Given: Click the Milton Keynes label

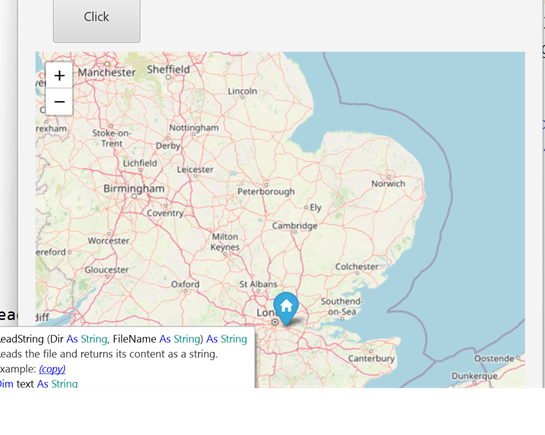Looking at the screenshot, I should [x=225, y=242].
